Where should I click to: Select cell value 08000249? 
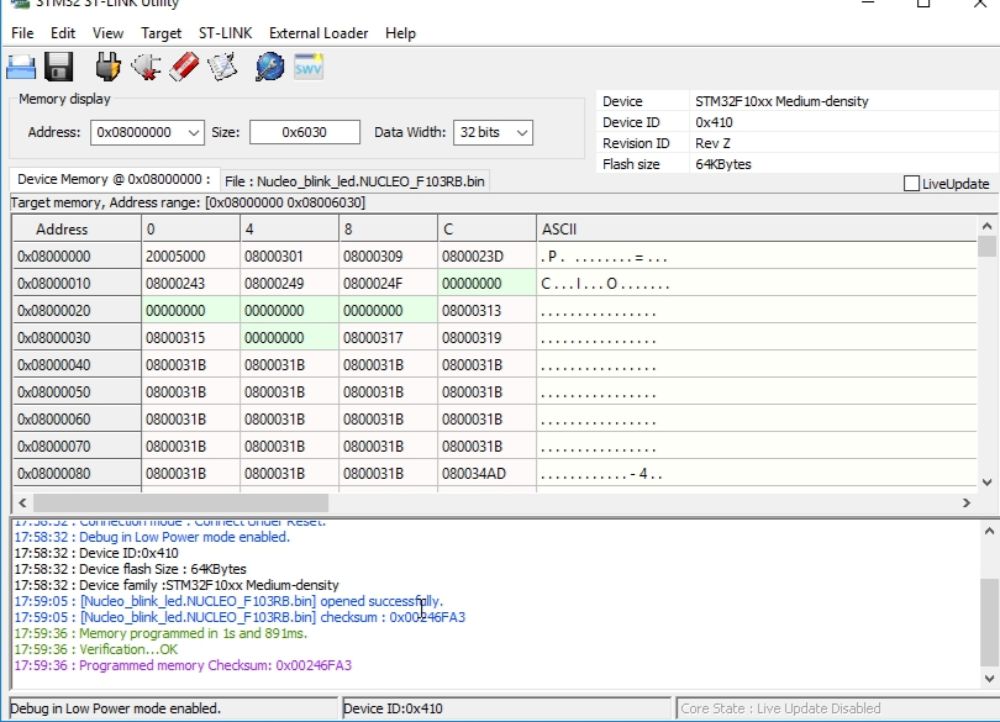289,283
